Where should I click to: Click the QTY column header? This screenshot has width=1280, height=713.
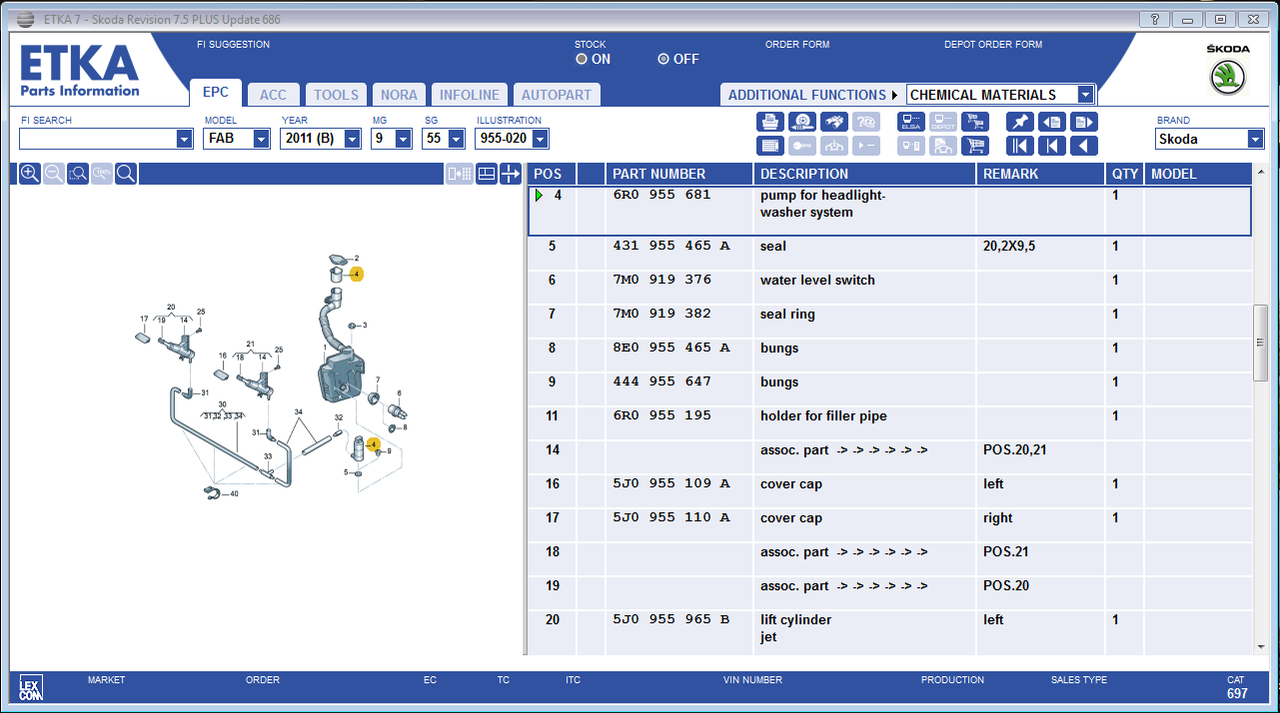[1125, 174]
